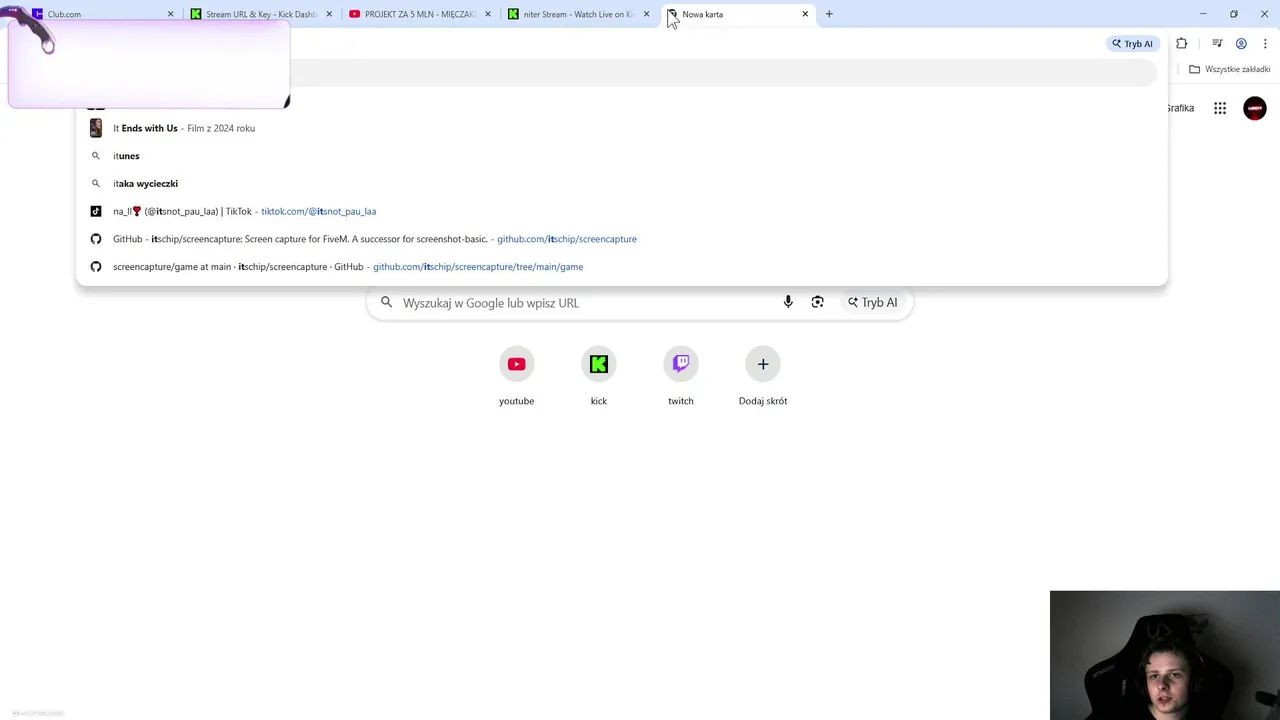
Task: Click search icon beside itaka wycieczki
Action: coord(96,184)
